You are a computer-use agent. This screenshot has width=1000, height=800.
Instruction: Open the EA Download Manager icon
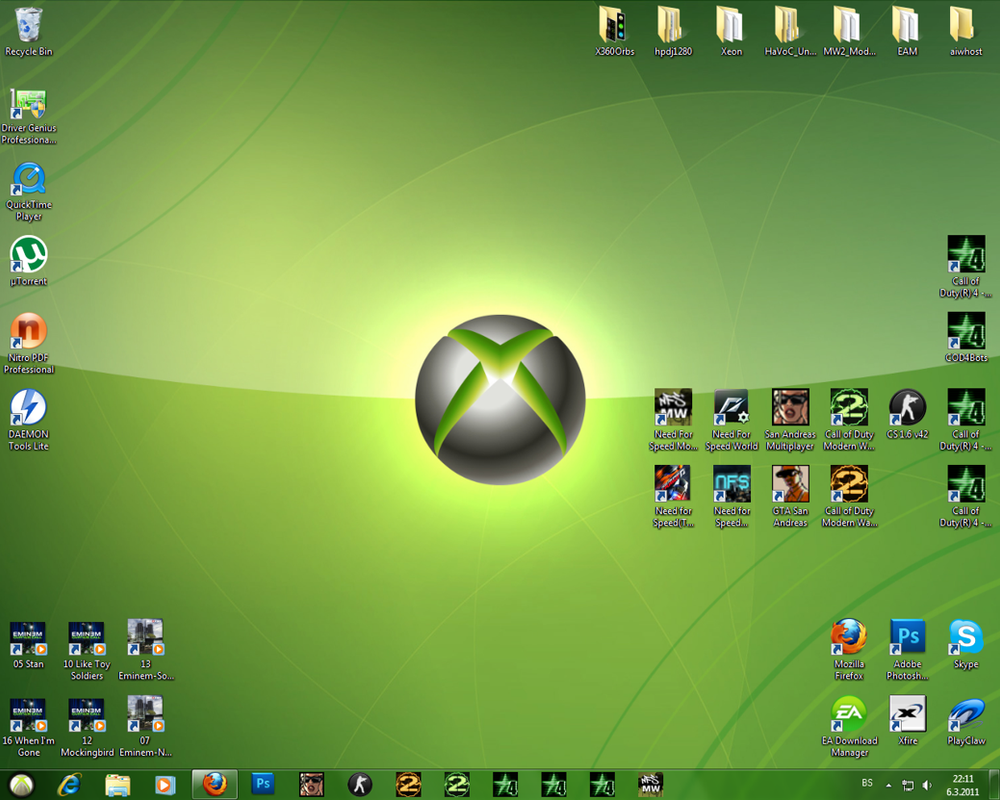tap(848, 714)
